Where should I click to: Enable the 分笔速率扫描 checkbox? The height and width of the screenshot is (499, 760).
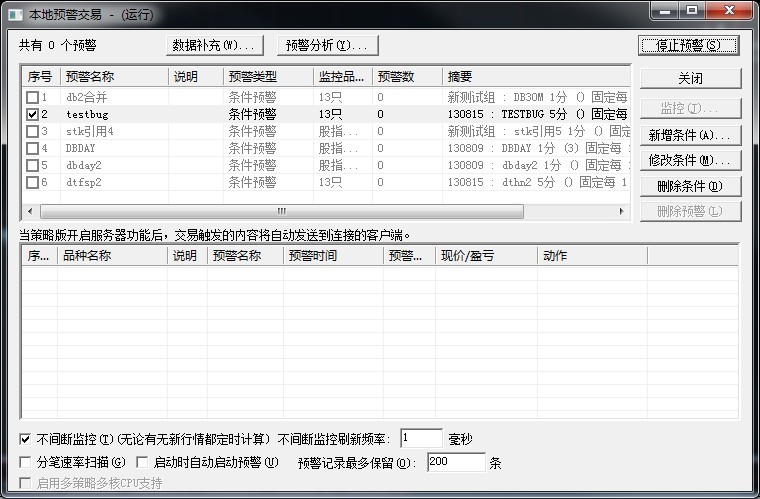(x=25, y=462)
